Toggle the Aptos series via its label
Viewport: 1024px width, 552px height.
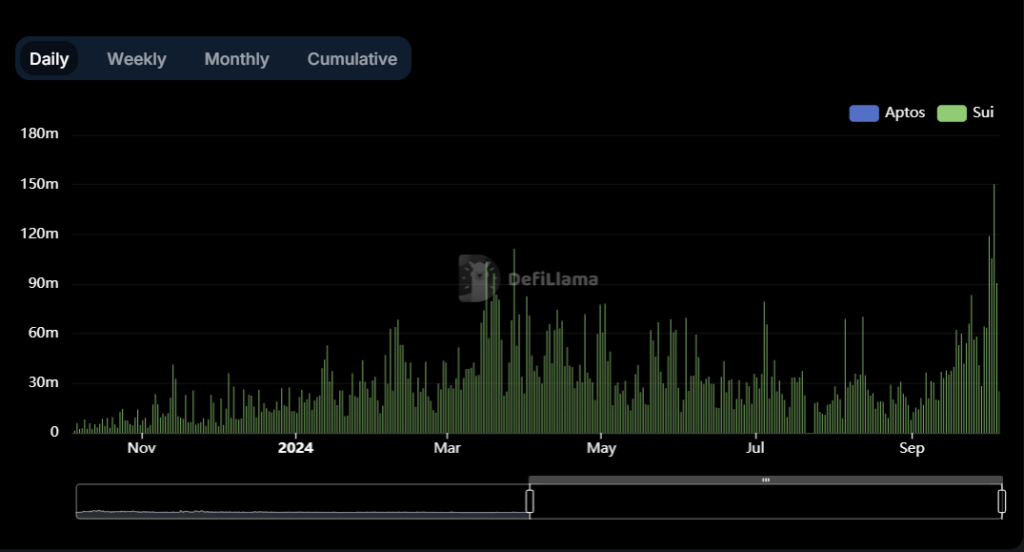pyautogui.click(x=905, y=113)
